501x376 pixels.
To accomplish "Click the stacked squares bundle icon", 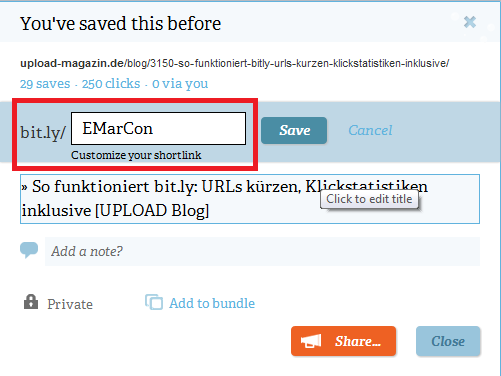I will 154,302.
